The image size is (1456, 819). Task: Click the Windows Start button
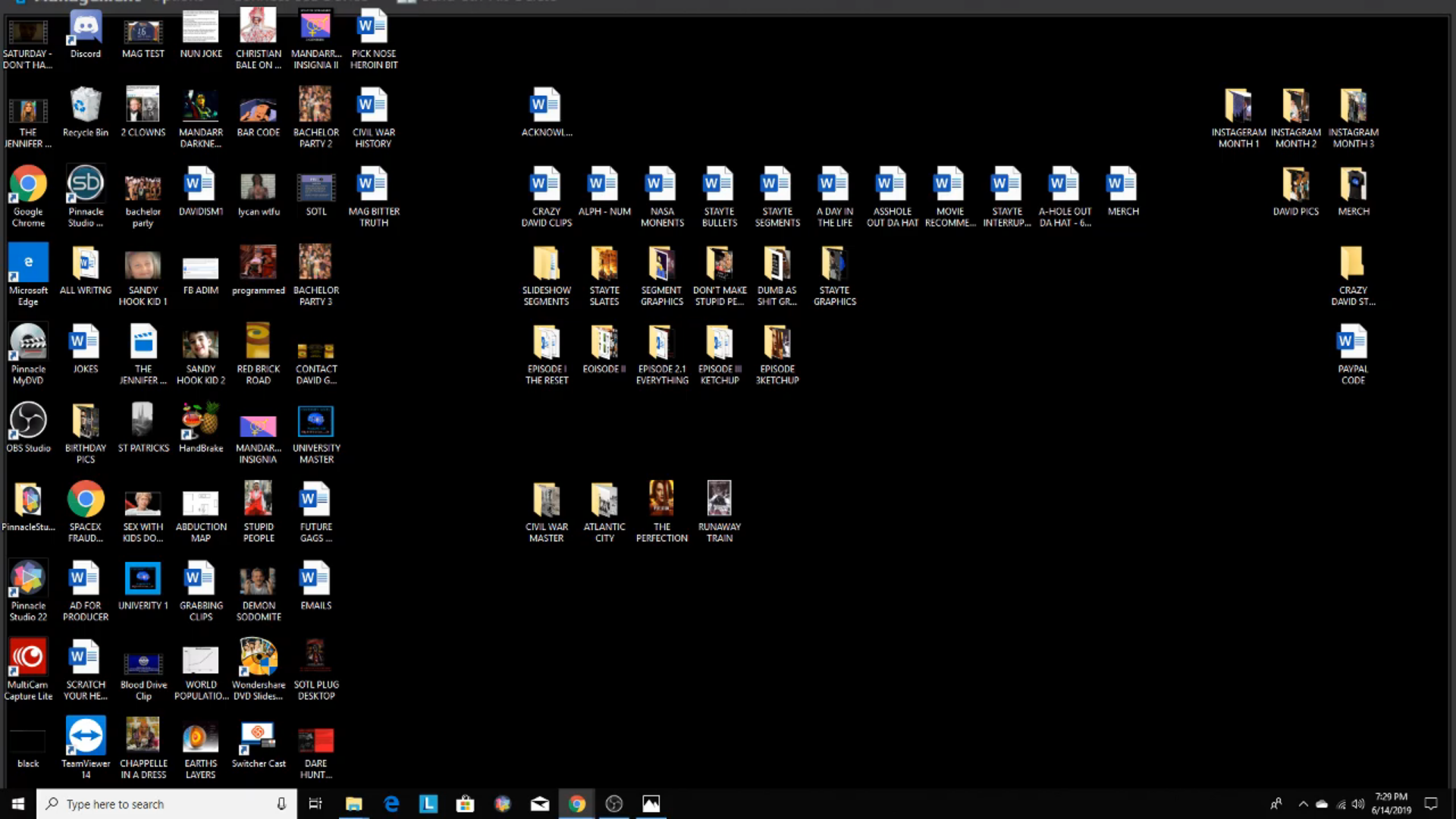coord(18,804)
